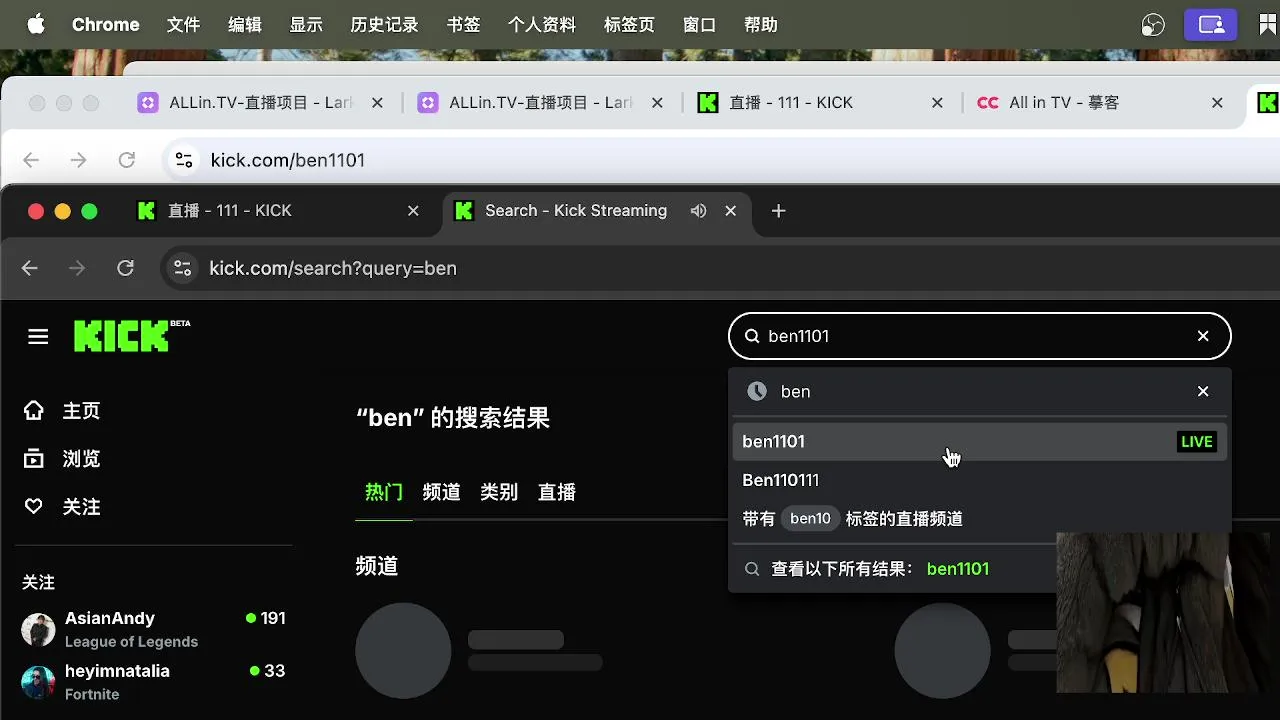Open the Kick hamburger sidebar menu

38,337
